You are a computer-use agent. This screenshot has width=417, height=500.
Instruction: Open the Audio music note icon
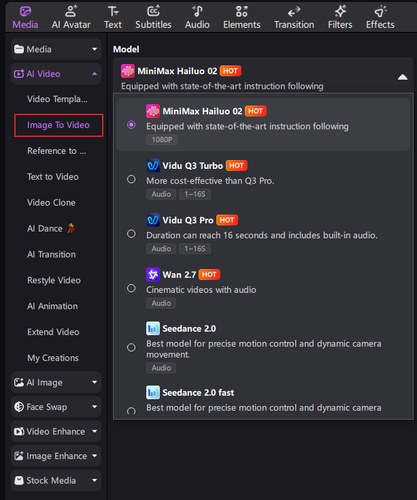point(197,11)
